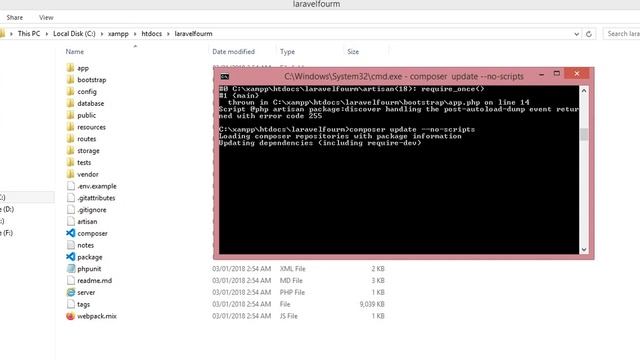Select the public folder icon
The height and width of the screenshot is (360, 640).
(x=70, y=115)
